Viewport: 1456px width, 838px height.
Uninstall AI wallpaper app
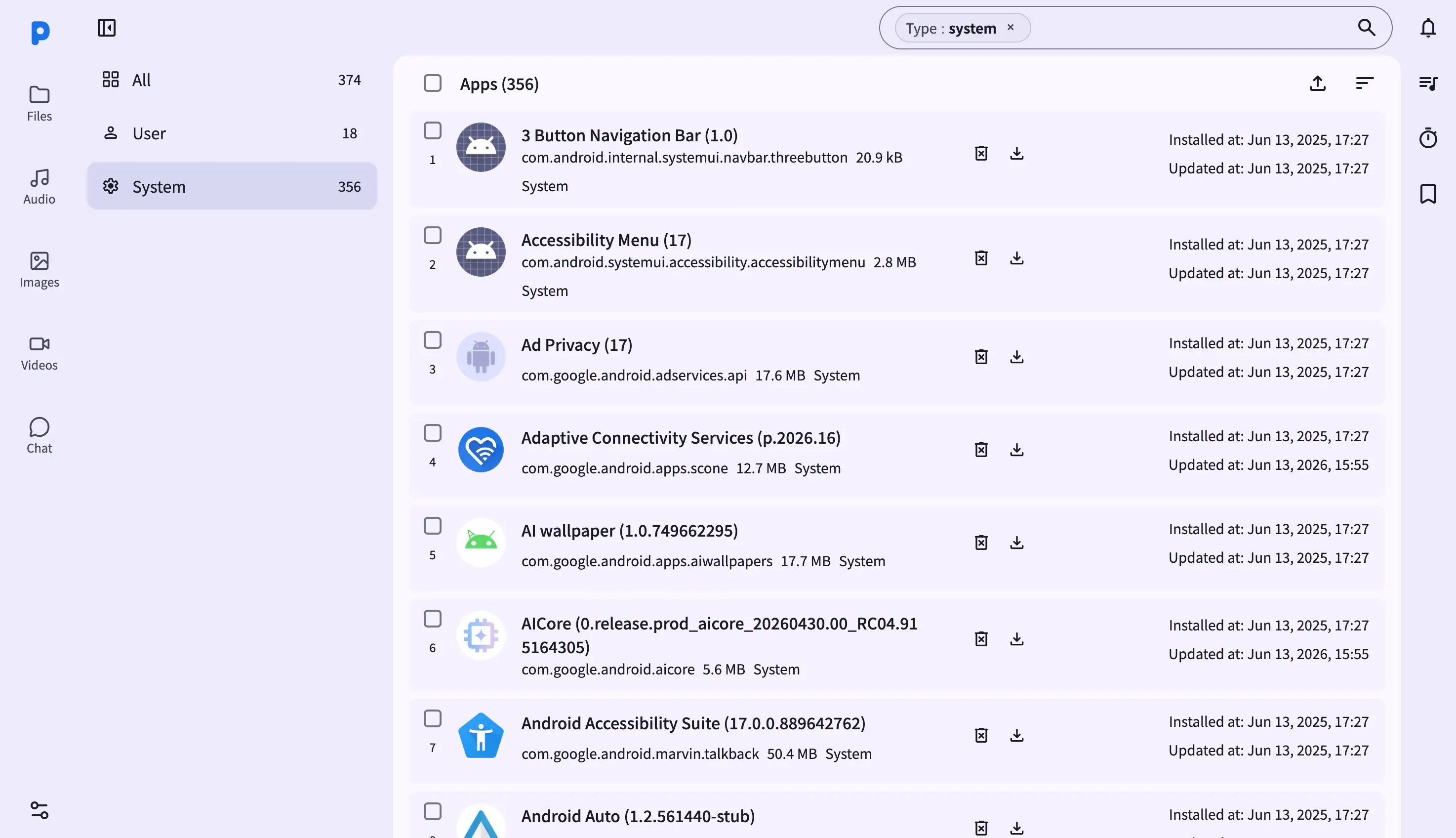(x=981, y=543)
